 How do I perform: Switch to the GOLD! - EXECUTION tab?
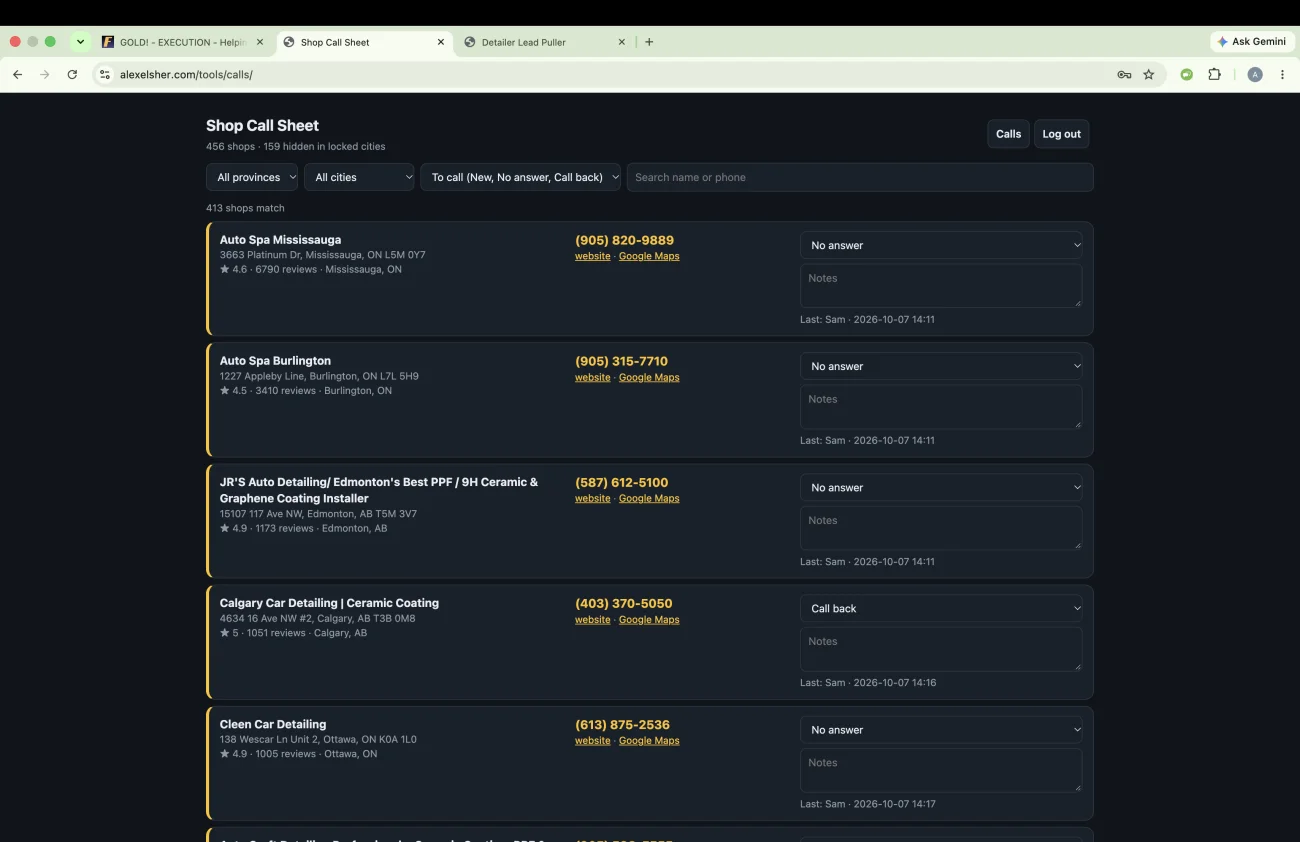182,42
